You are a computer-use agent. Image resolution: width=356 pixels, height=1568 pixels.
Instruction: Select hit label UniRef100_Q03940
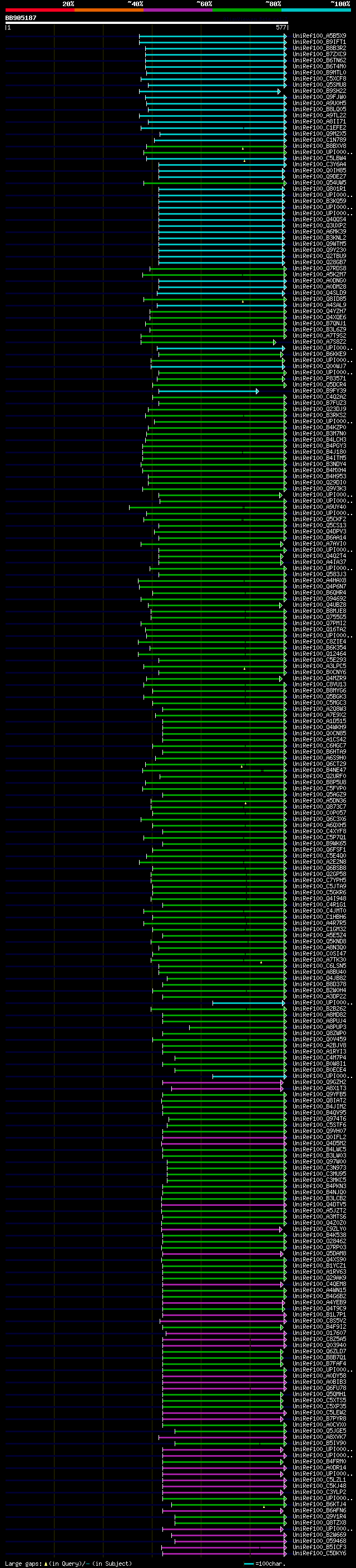coord(319,1345)
